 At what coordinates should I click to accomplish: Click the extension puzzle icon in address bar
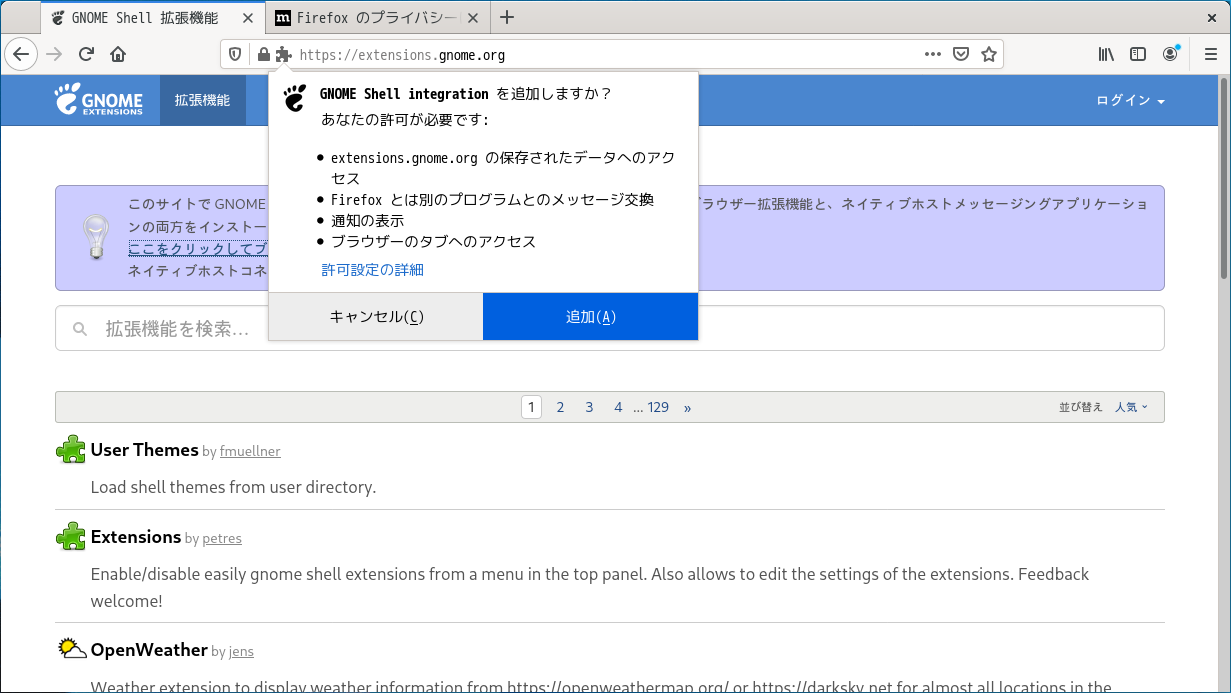[283, 55]
